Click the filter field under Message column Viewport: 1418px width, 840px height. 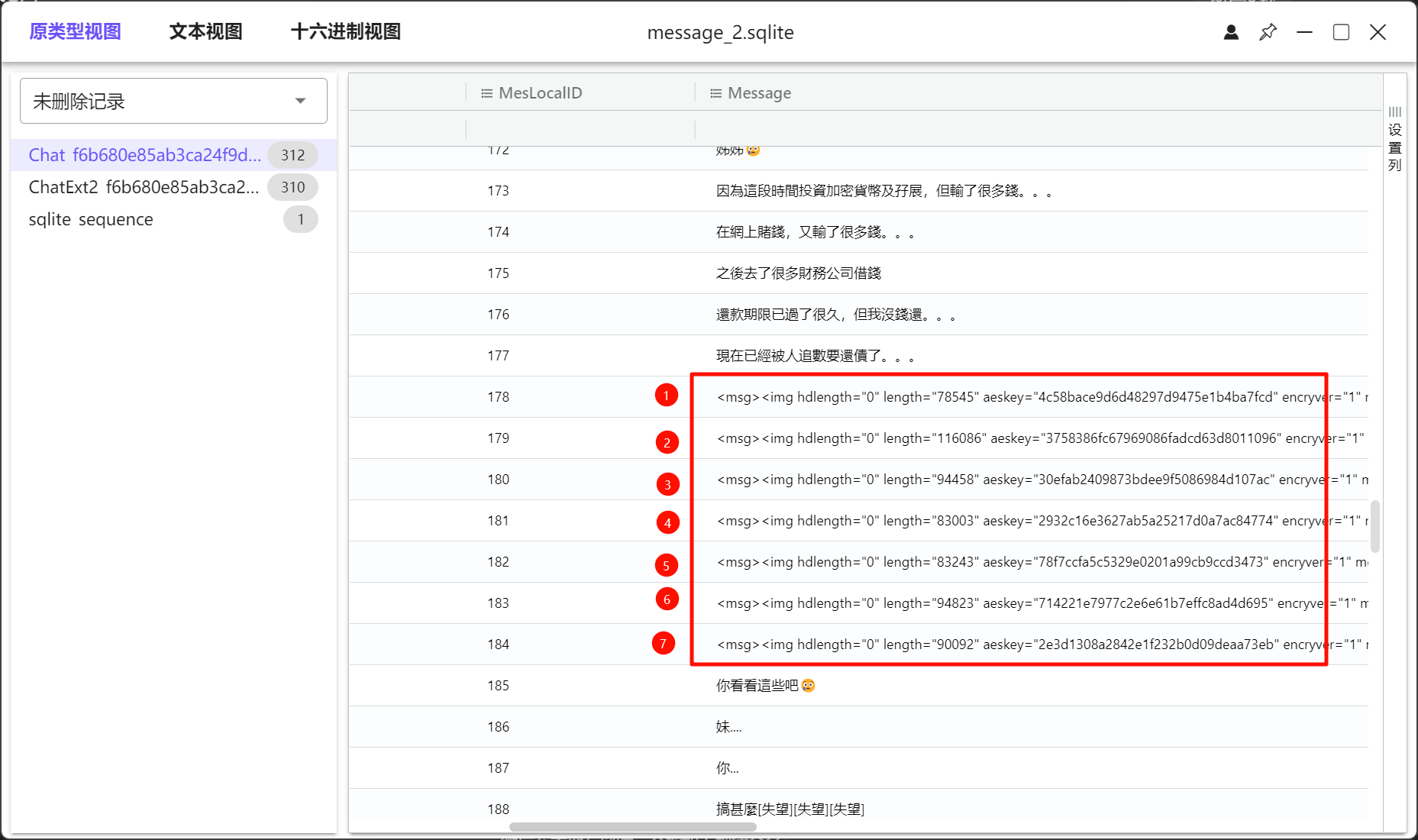tap(1031, 129)
